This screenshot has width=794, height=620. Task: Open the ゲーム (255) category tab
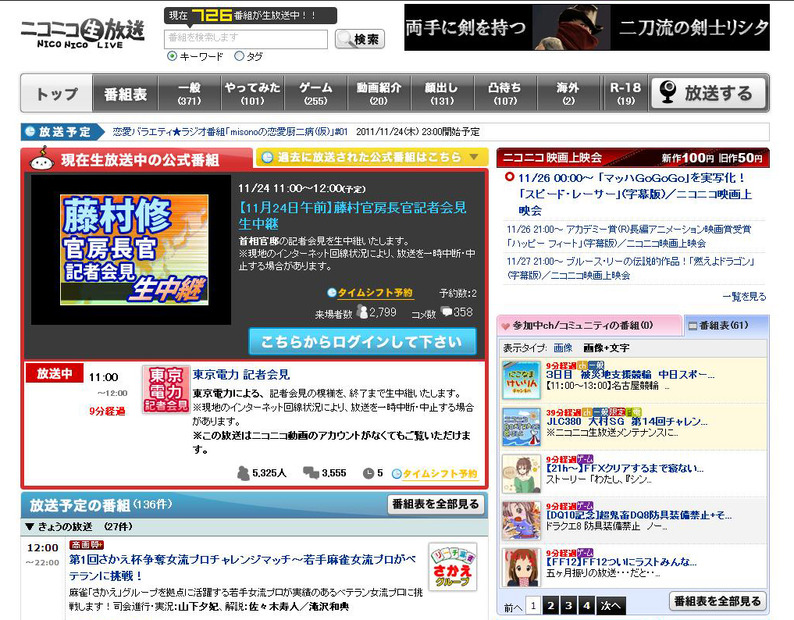[315, 93]
